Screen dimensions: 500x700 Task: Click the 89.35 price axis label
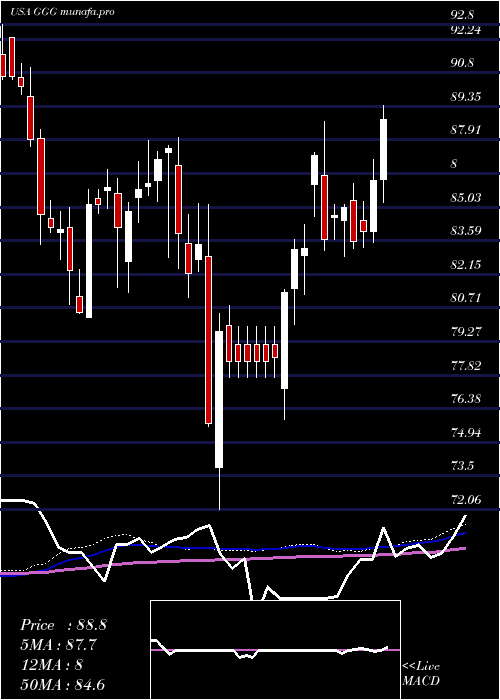tap(466, 96)
